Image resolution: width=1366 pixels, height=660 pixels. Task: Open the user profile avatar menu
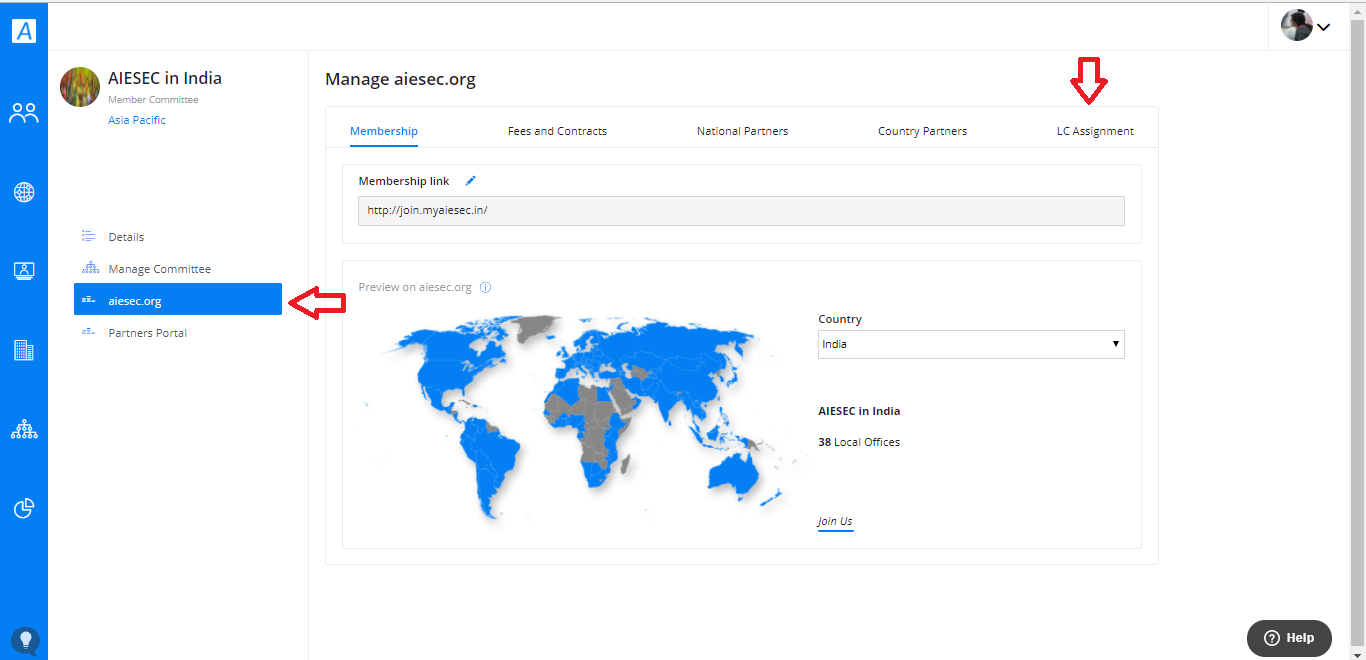click(x=1306, y=26)
